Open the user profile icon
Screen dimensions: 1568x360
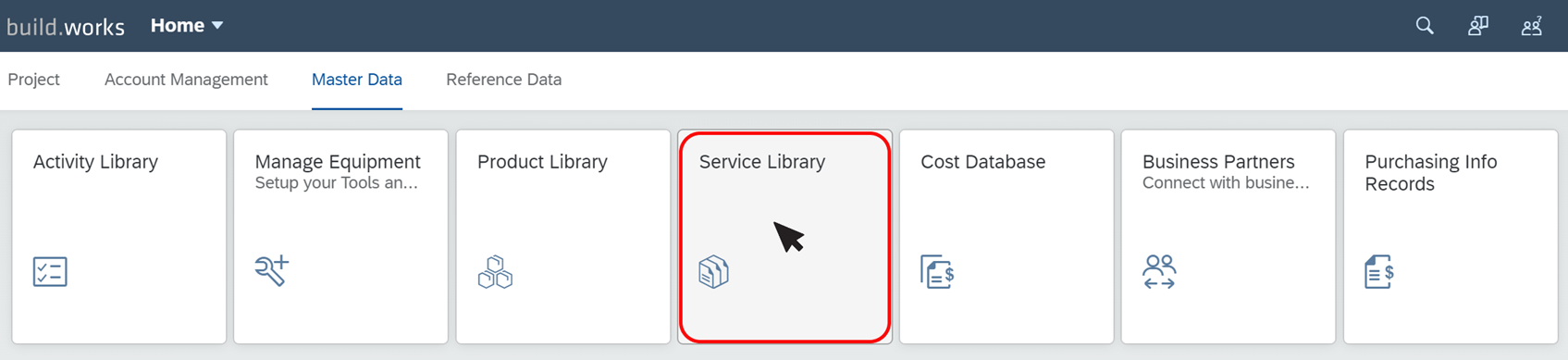pos(1532,26)
